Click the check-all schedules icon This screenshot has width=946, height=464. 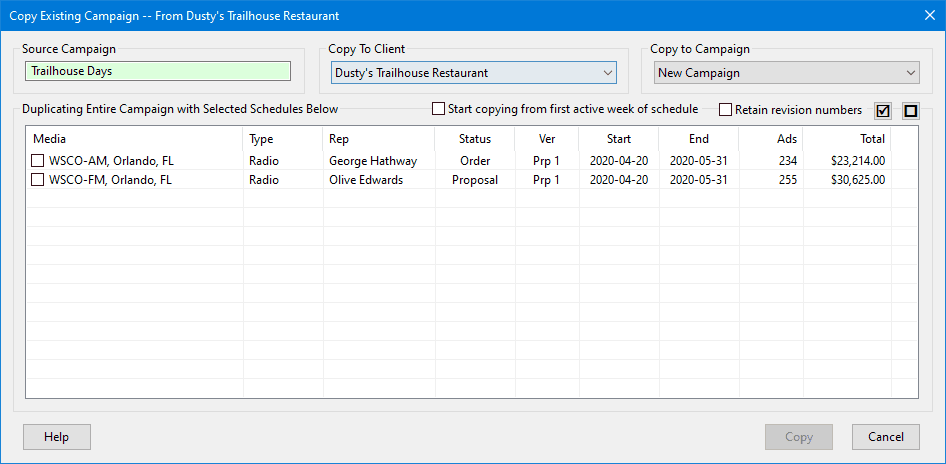click(x=882, y=110)
